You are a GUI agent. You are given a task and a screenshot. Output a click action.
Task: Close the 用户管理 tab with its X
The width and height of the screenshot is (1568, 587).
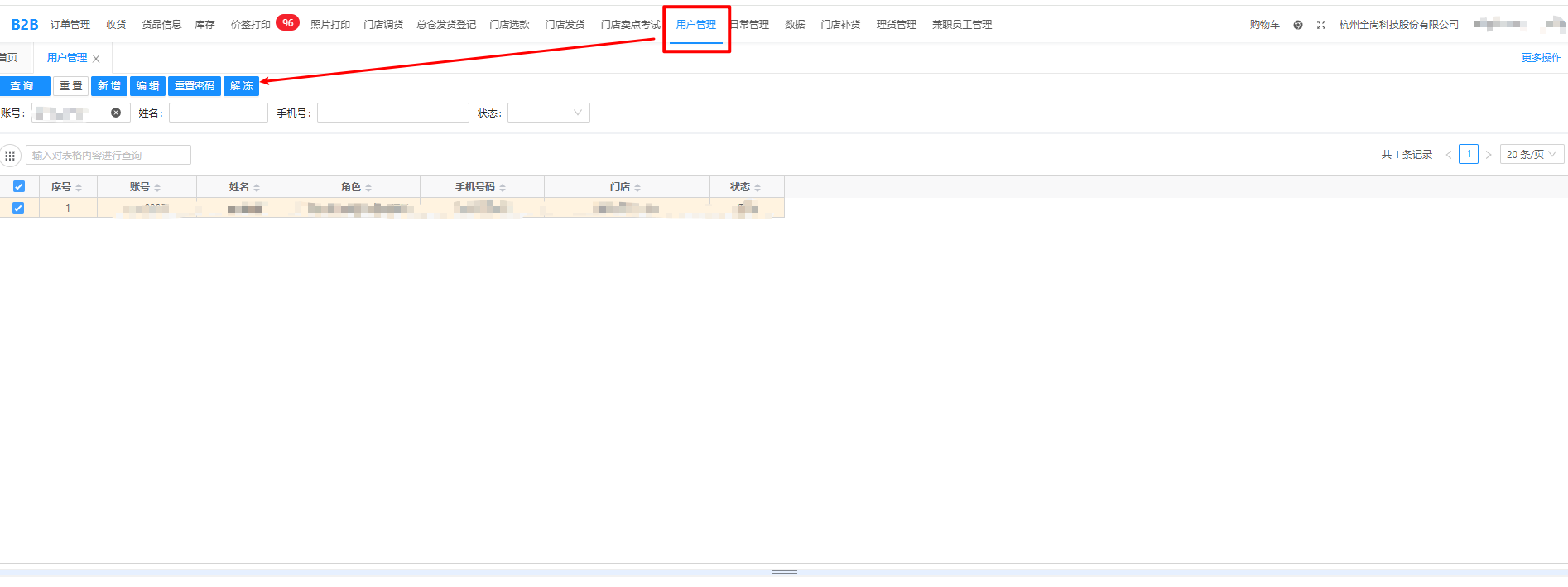point(96,59)
